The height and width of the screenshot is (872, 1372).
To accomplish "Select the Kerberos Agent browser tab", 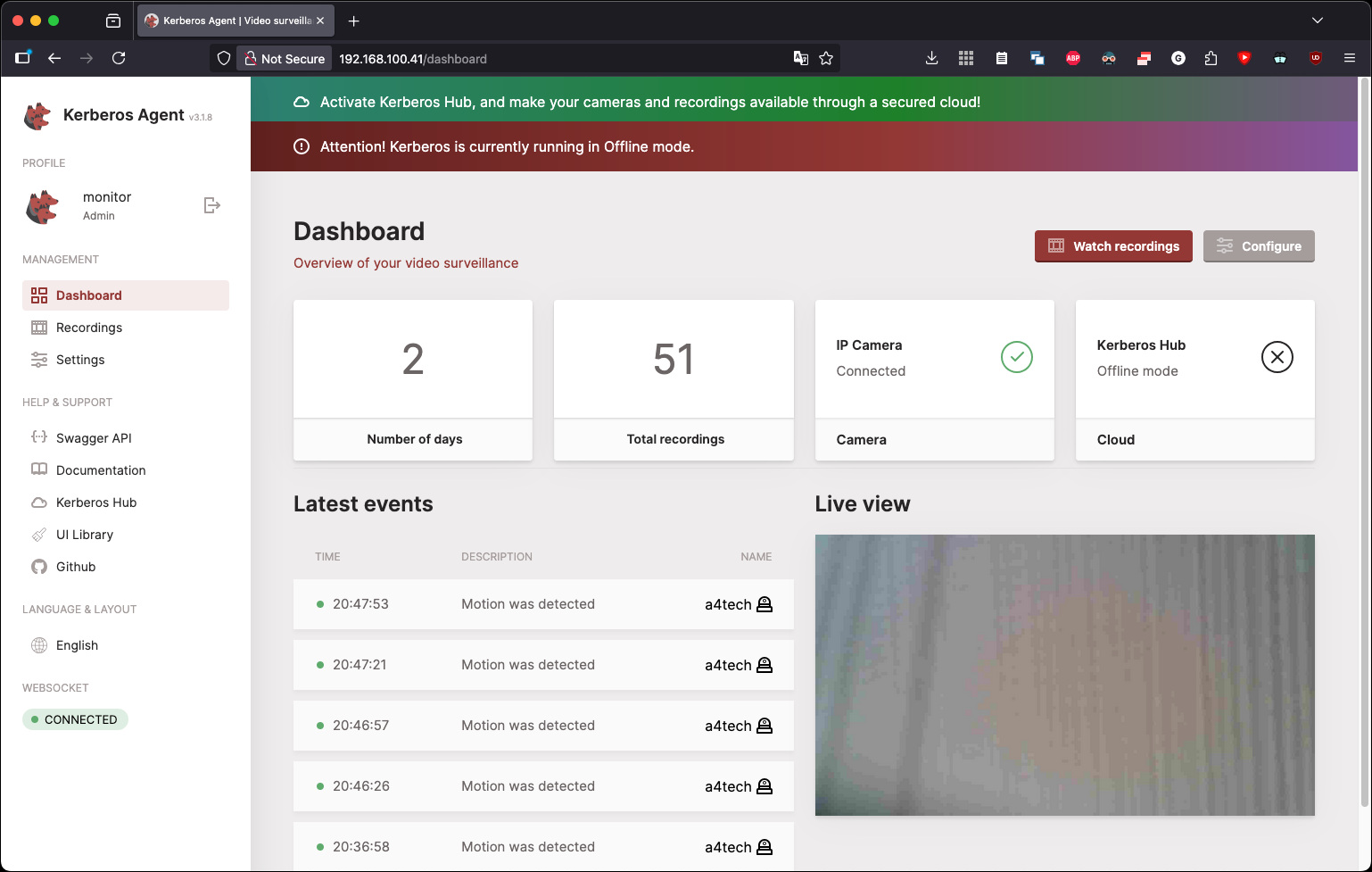I will [x=236, y=21].
